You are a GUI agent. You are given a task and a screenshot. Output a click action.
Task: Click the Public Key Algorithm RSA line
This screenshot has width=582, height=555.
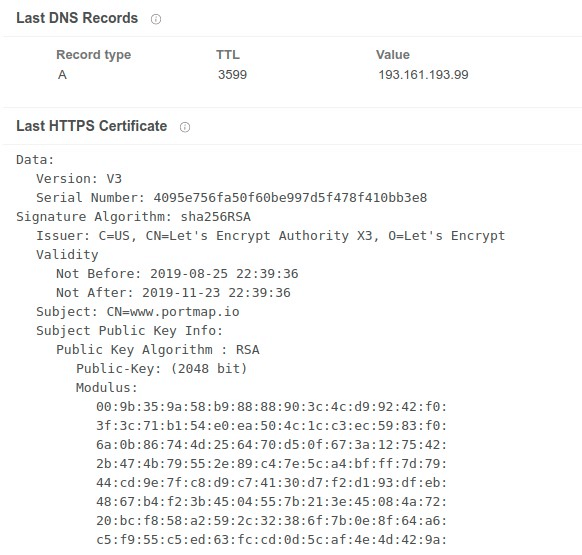tap(158, 350)
